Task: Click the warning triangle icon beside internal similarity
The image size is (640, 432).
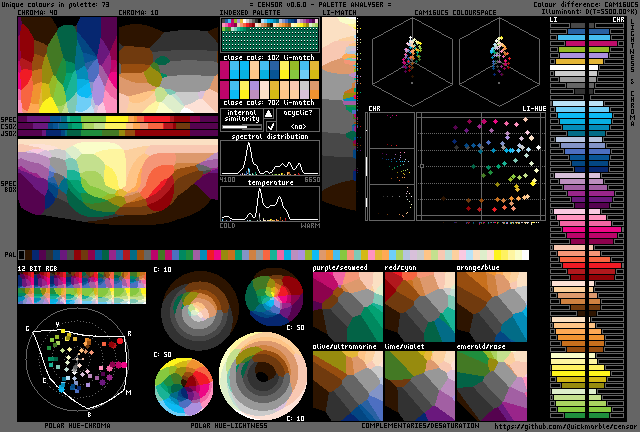Action: pos(269,115)
